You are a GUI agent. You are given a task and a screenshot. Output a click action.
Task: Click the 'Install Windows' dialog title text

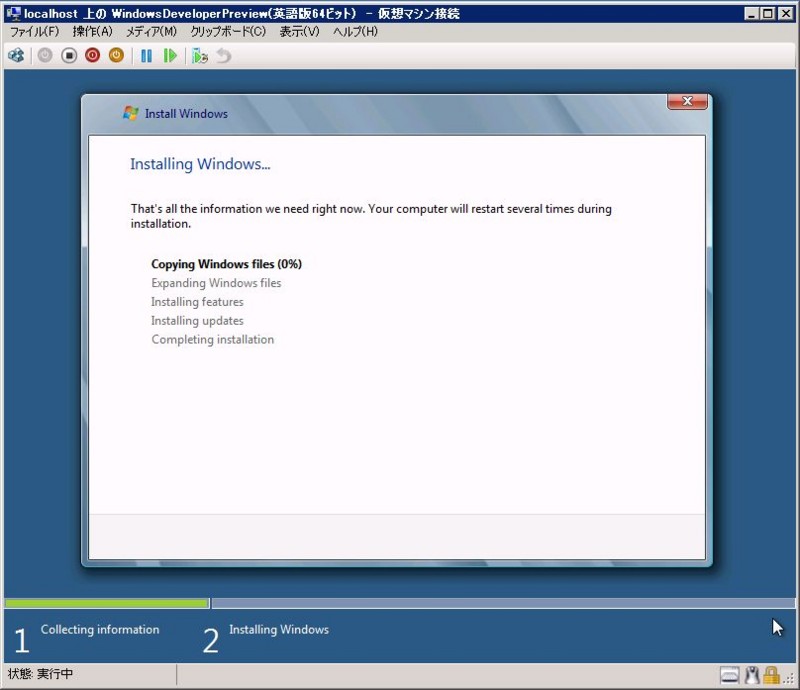tap(186, 113)
